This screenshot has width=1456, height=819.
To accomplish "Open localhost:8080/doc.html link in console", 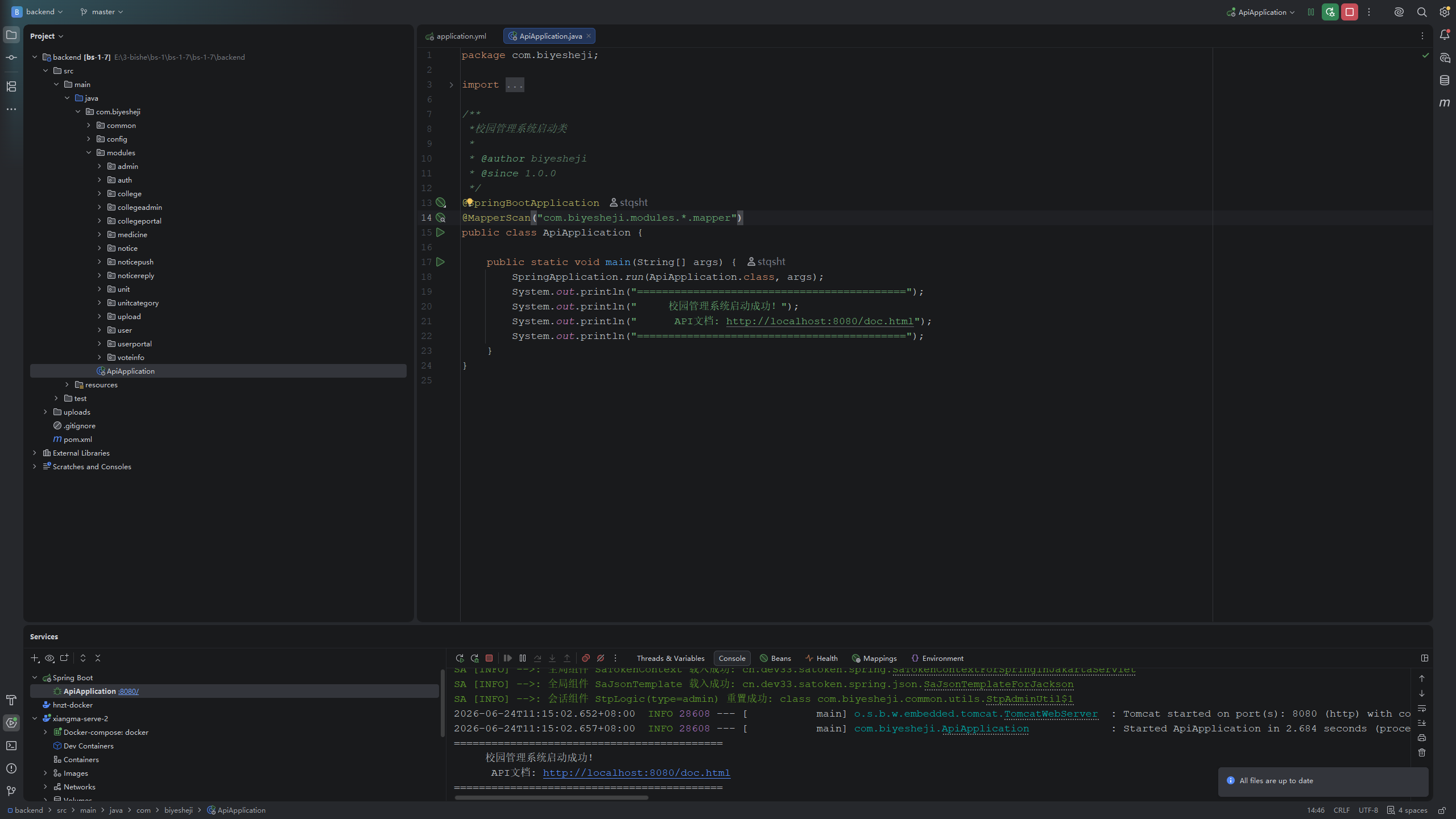I will [x=636, y=773].
